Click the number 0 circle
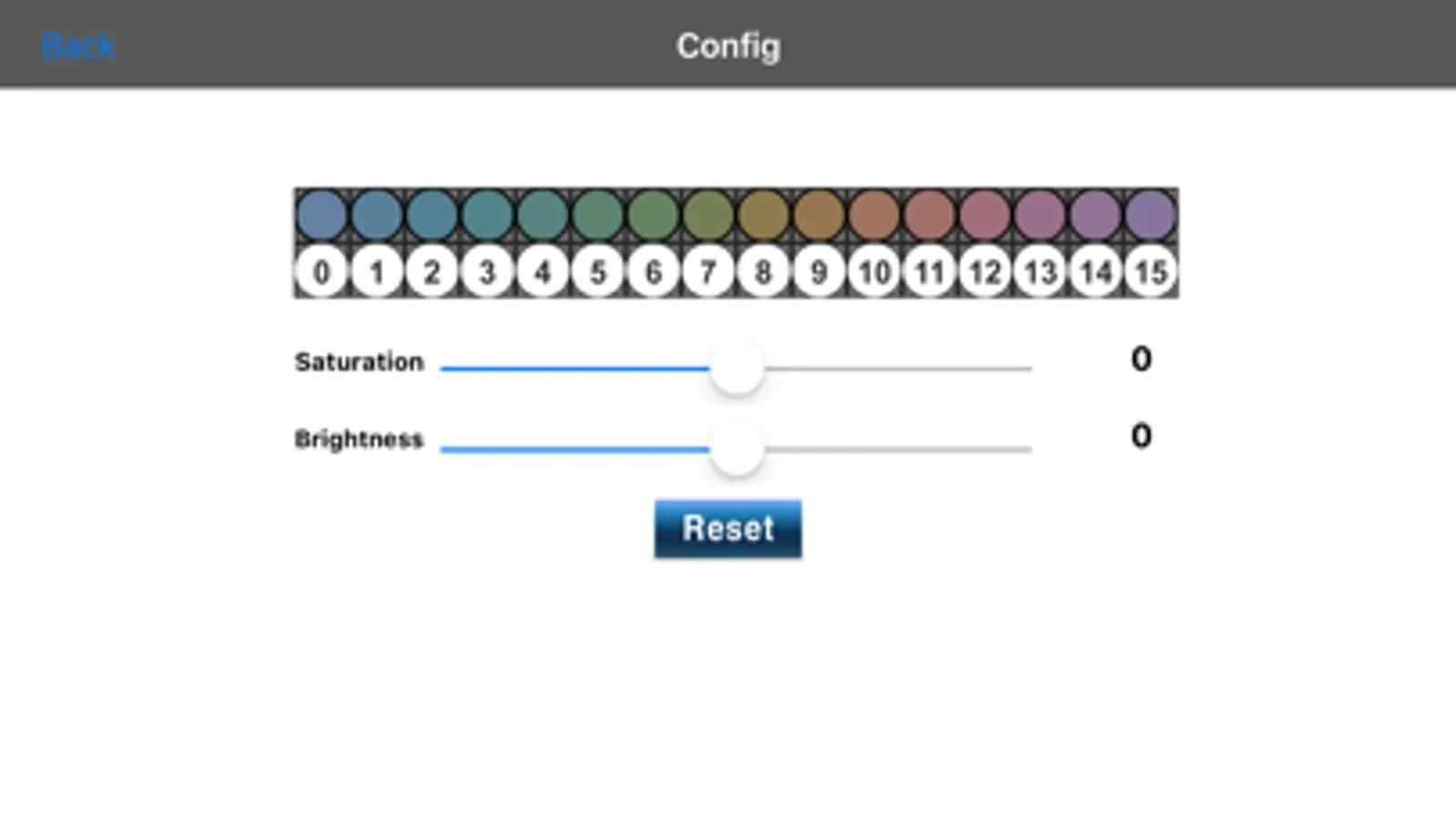This screenshot has height=820, width=1456. click(x=321, y=272)
